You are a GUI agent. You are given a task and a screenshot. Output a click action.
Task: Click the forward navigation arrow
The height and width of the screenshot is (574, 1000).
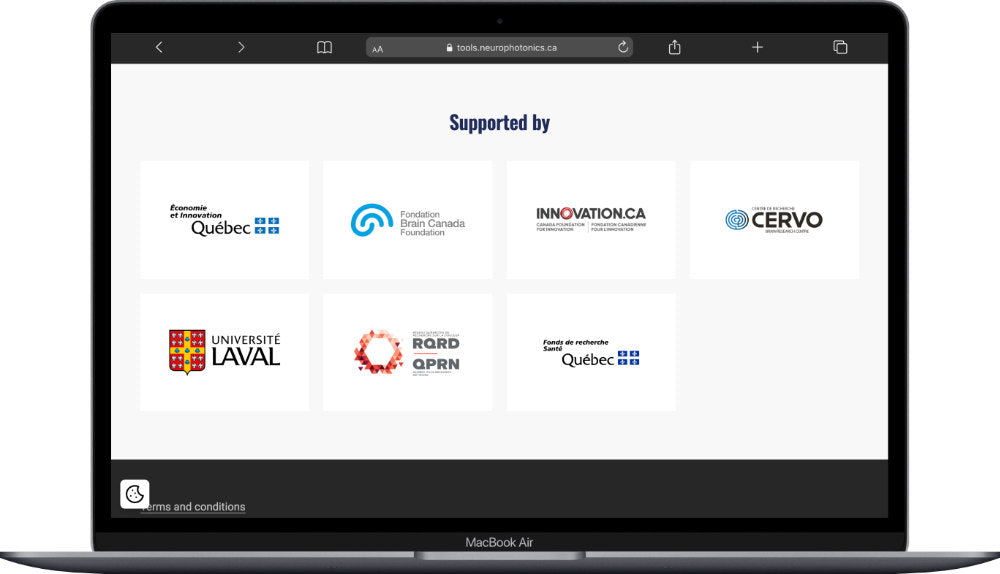(x=241, y=47)
